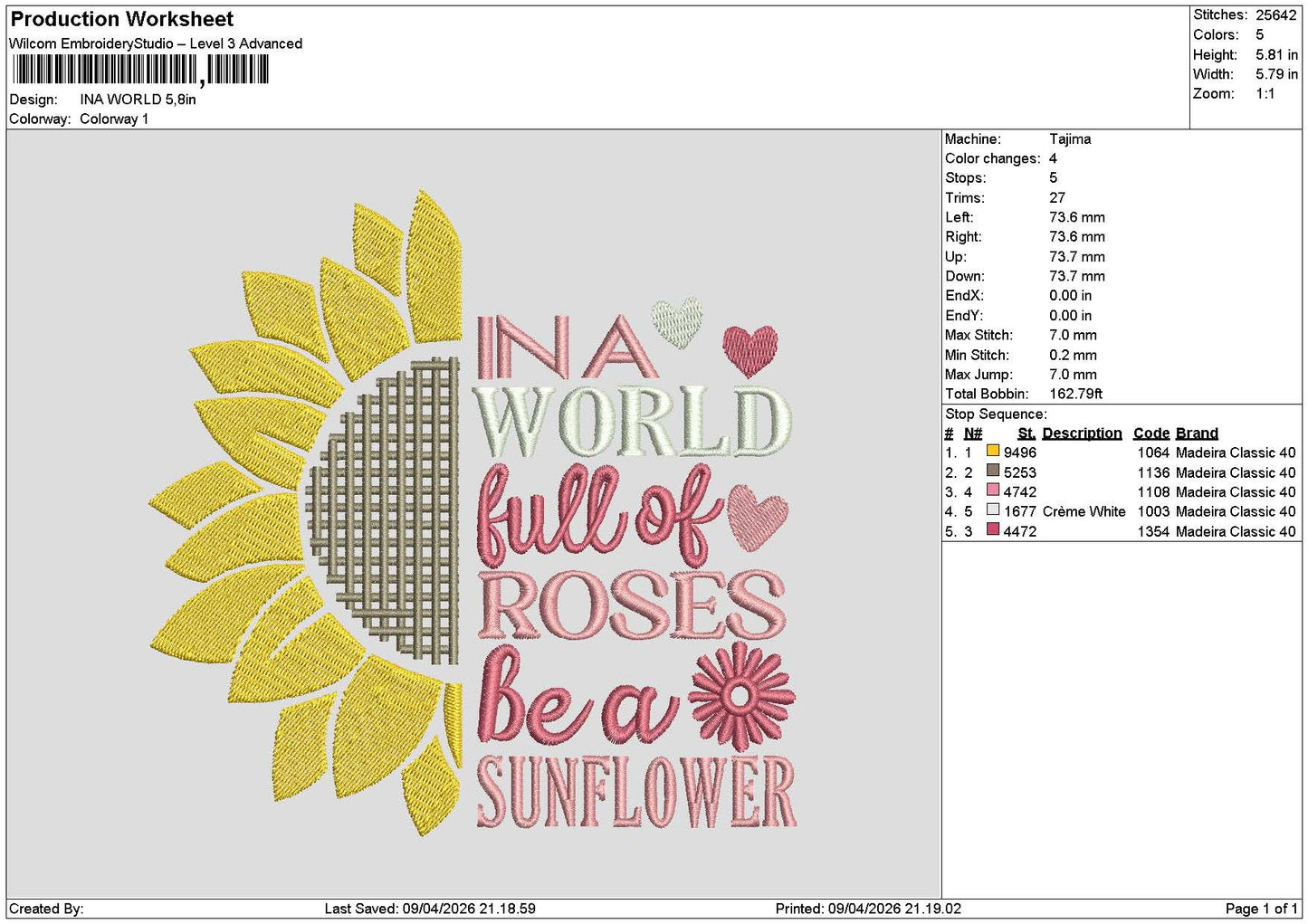This screenshot has height=924, width=1308.
Task: Click the Machine value Tajima
Action: [x=1070, y=139]
